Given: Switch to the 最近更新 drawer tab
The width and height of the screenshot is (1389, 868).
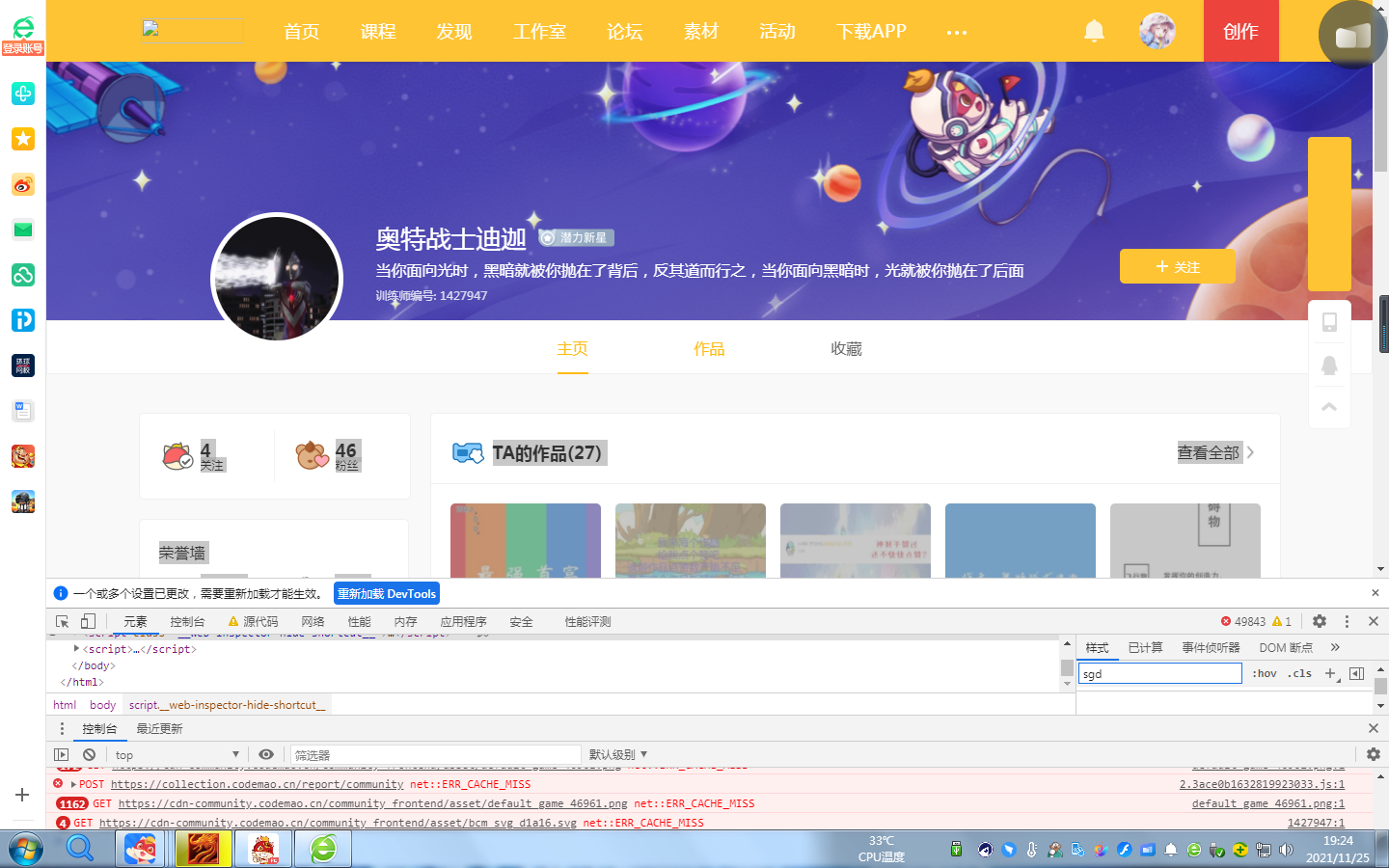Looking at the screenshot, I should click(159, 728).
